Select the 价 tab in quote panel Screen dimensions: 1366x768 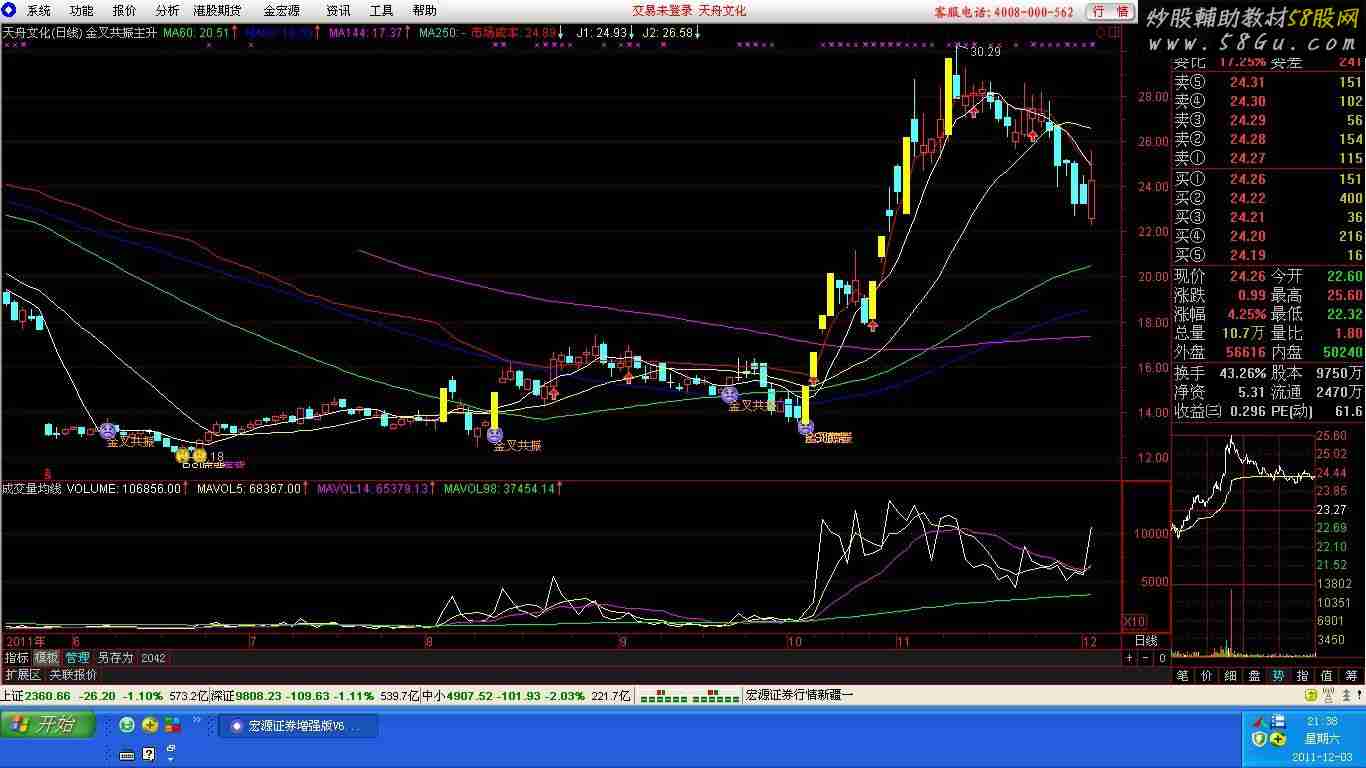[x=1206, y=676]
